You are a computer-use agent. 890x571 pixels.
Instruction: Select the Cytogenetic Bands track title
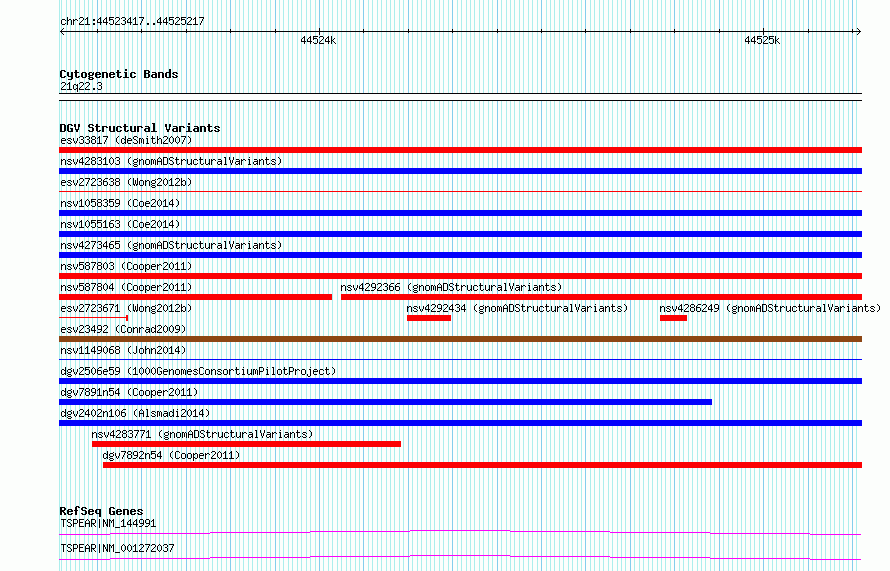pyautogui.click(x=119, y=74)
